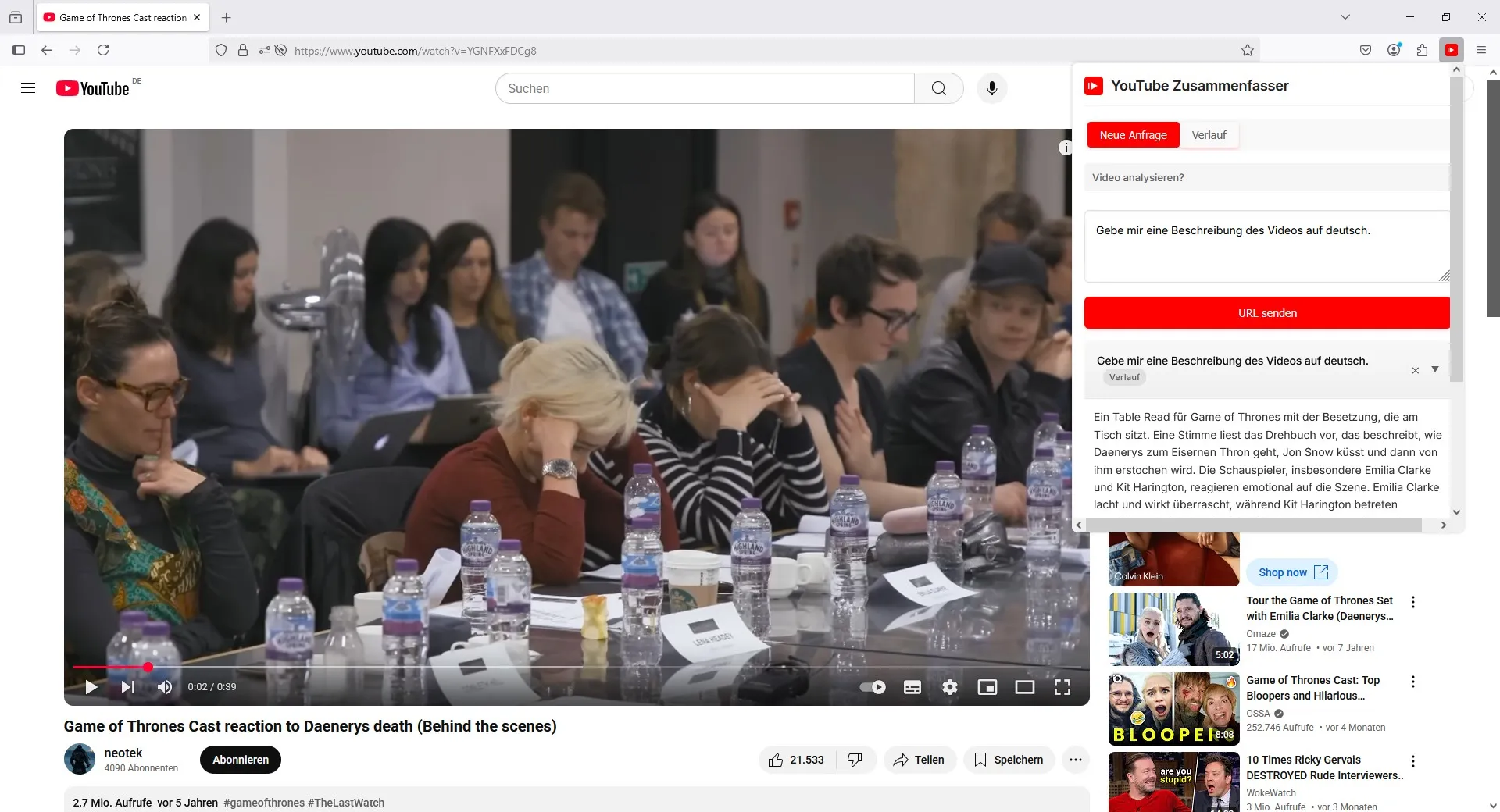Open the neotek channel avatar
This screenshot has height=812, width=1500.
[x=80, y=759]
